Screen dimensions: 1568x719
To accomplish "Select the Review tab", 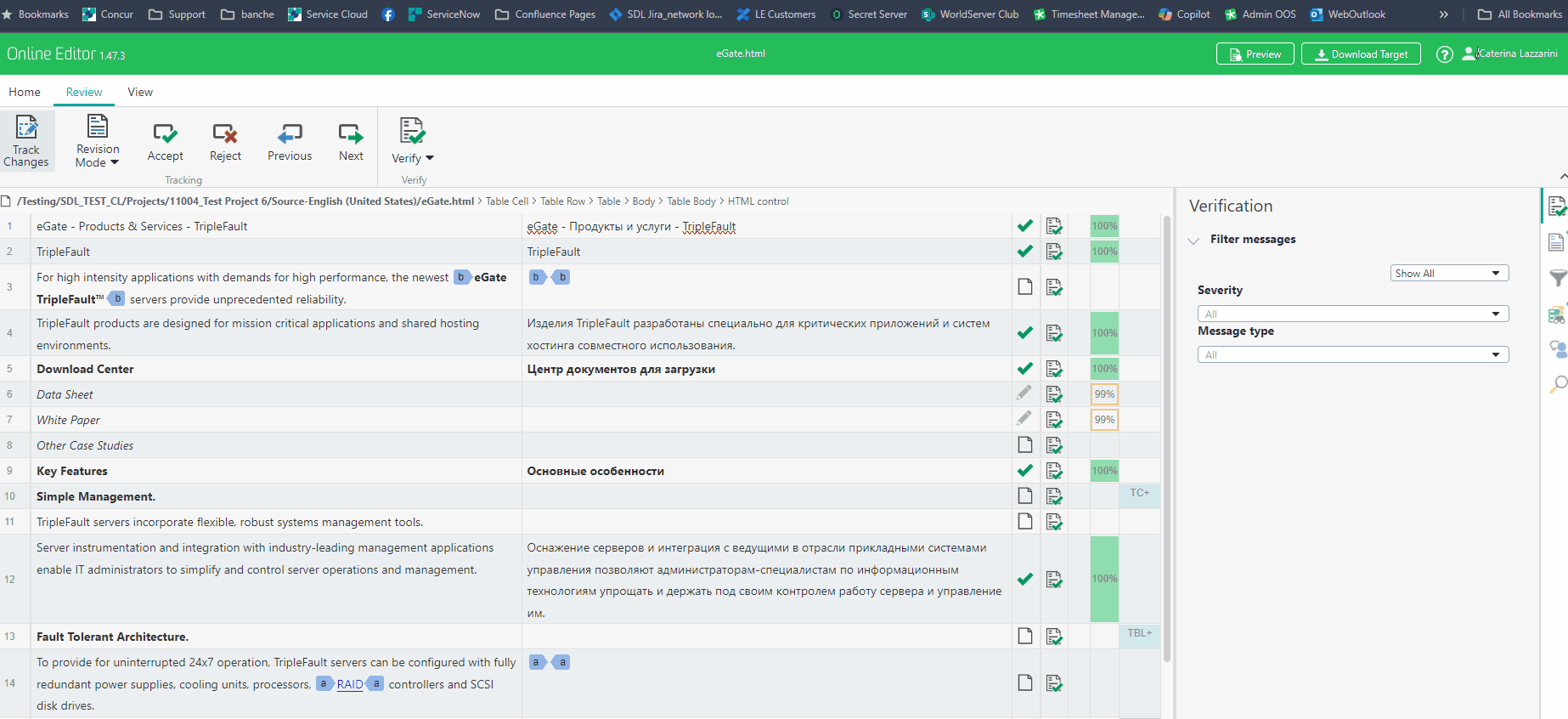I will click(84, 92).
